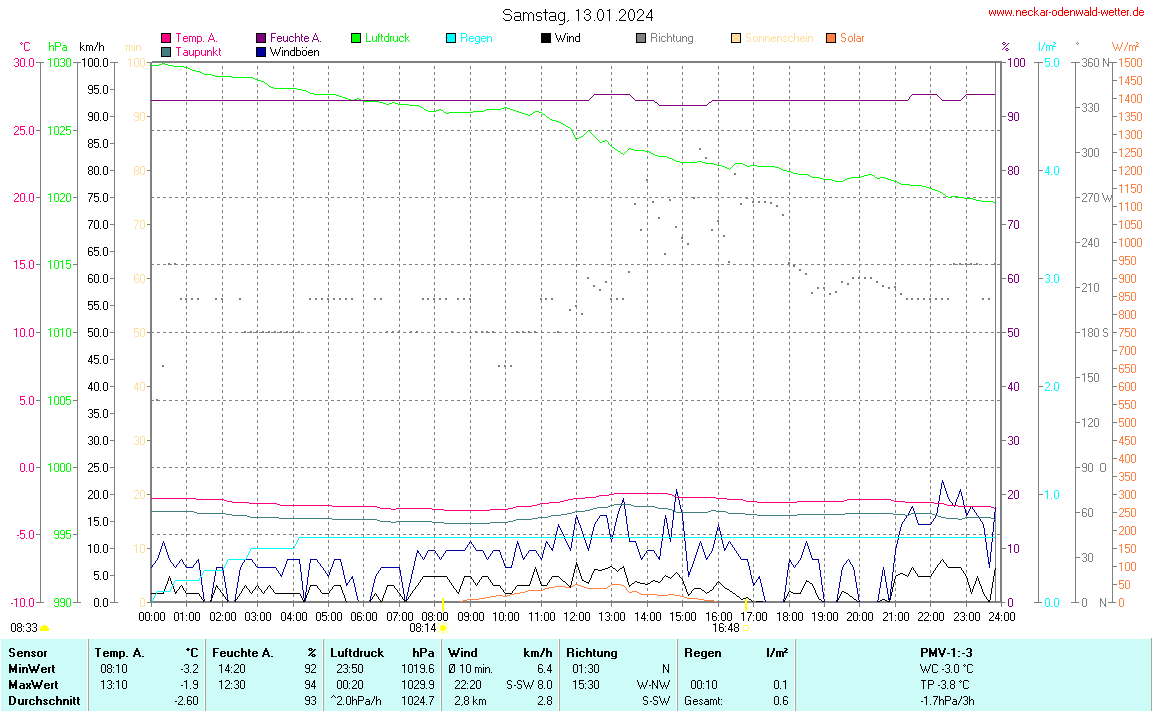
Task: Click the yellow icon beside 08:33
Action: click(x=45, y=628)
